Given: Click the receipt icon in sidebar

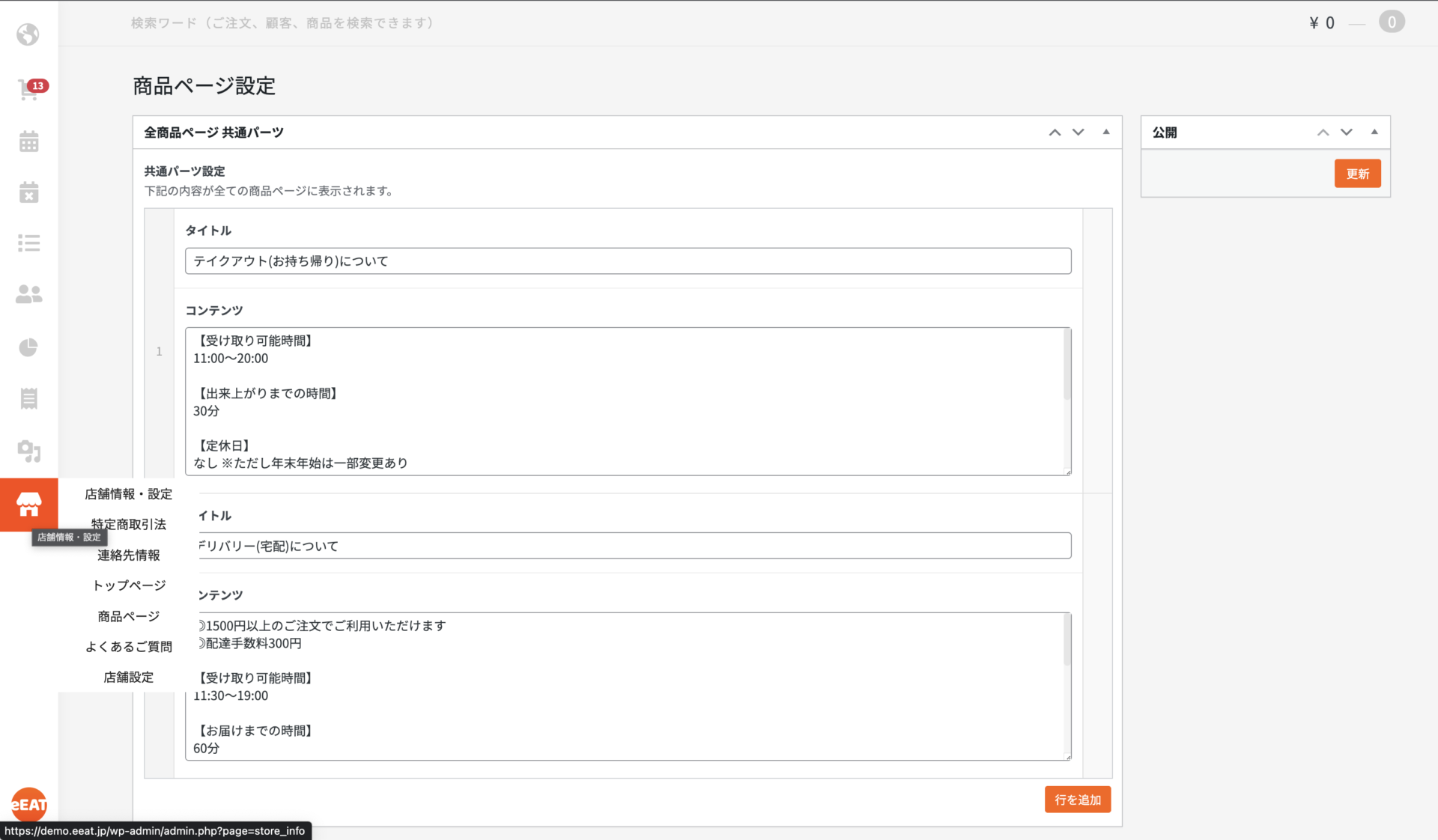Looking at the screenshot, I should (x=28, y=398).
